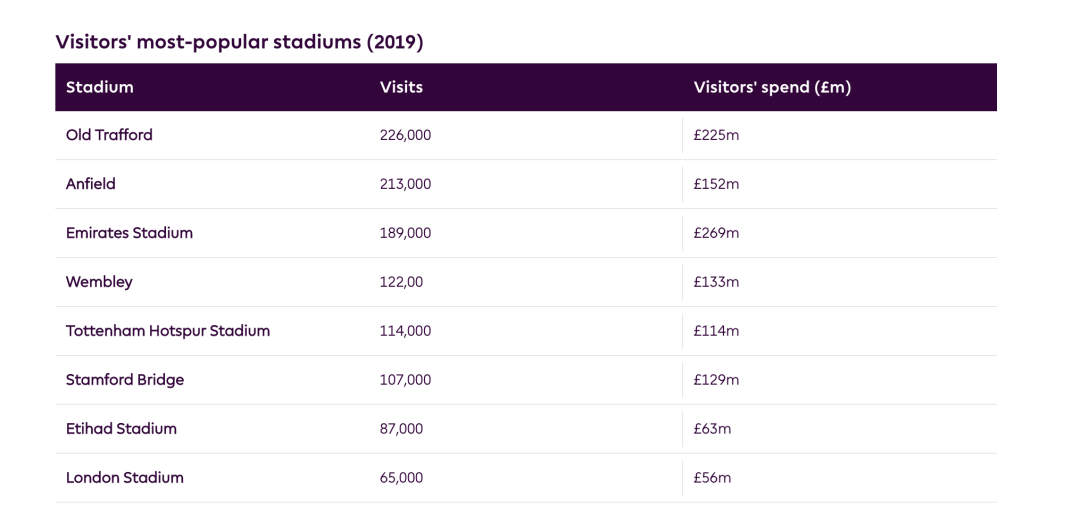The width and height of the screenshot is (1080, 531).
Task: Click the £129m spend figure
Action: pyautogui.click(x=716, y=380)
